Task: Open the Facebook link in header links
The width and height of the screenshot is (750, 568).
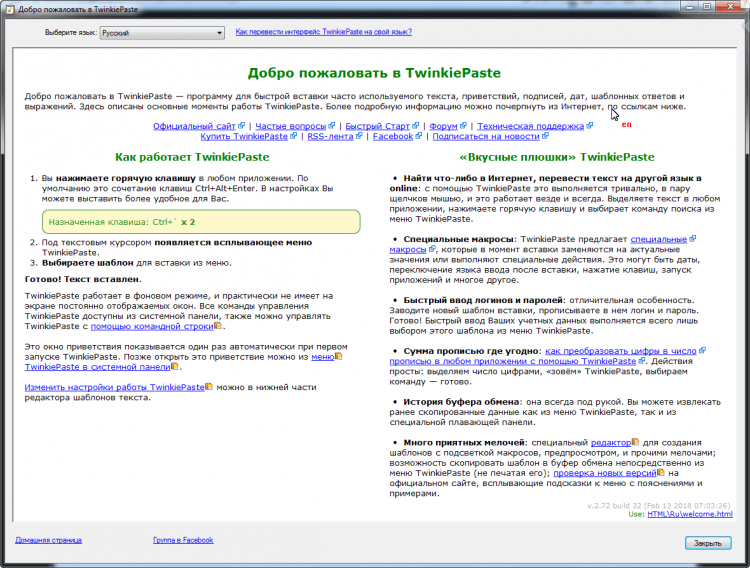Action: tap(393, 136)
